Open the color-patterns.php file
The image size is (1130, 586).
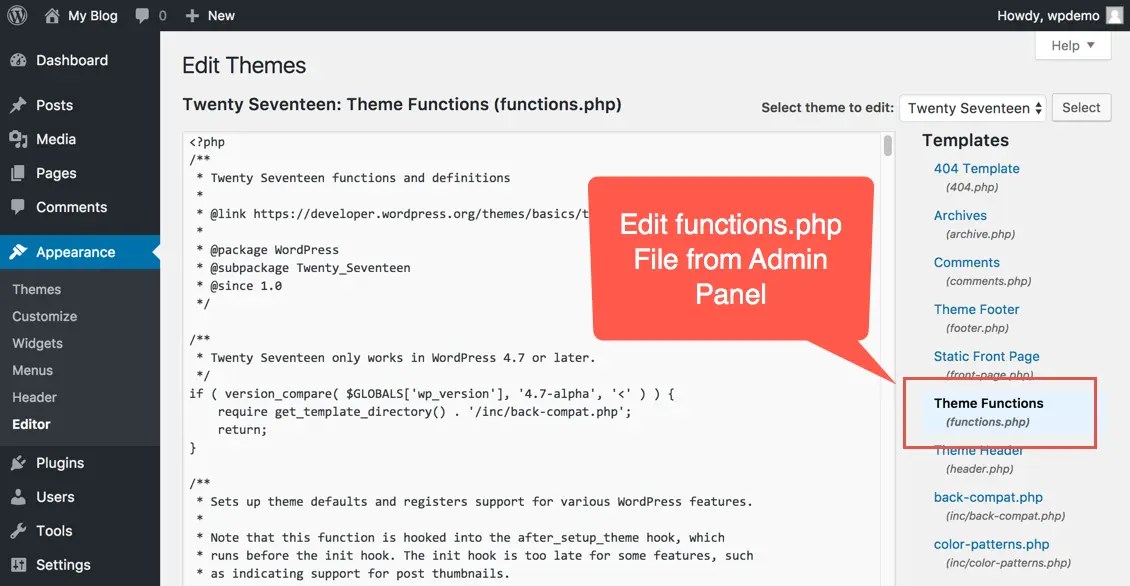991,544
